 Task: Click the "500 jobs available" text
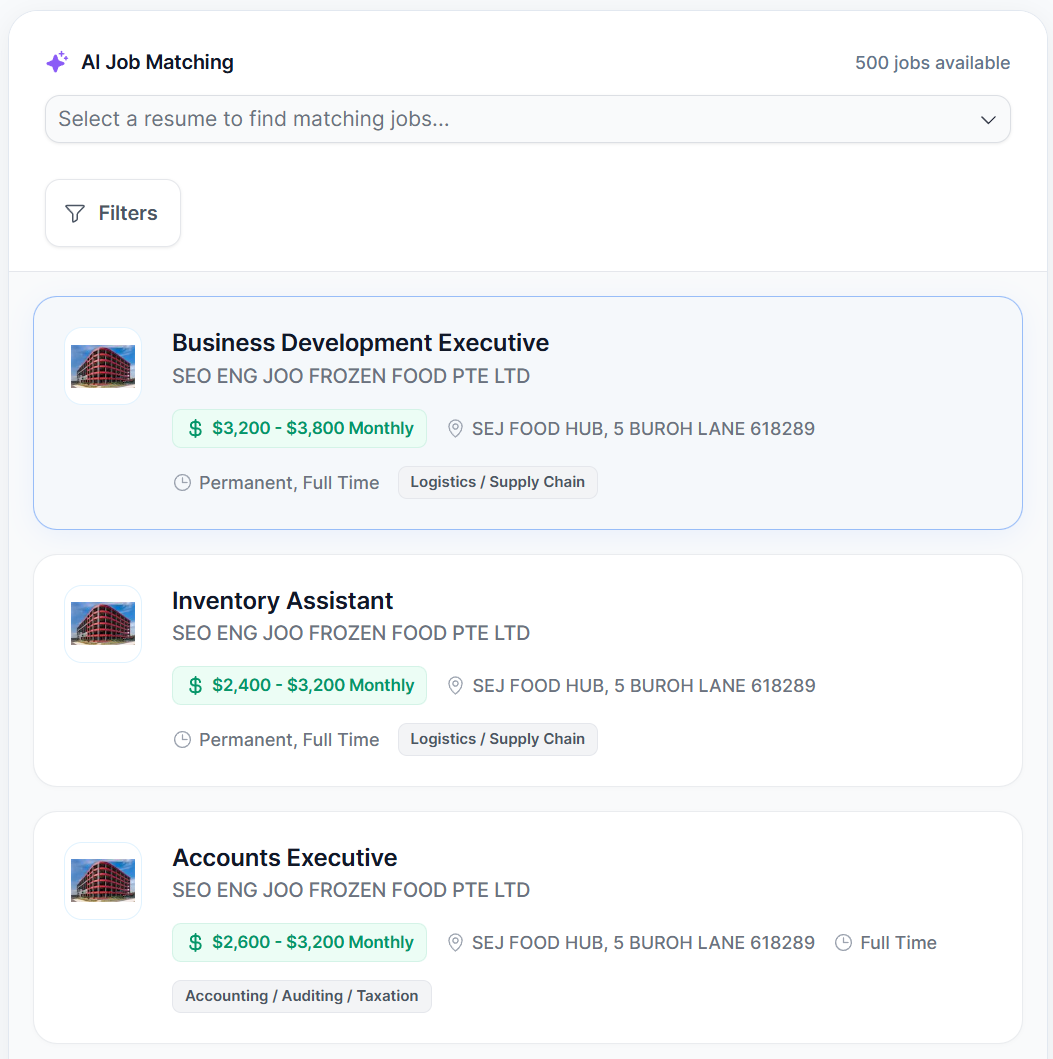[931, 62]
